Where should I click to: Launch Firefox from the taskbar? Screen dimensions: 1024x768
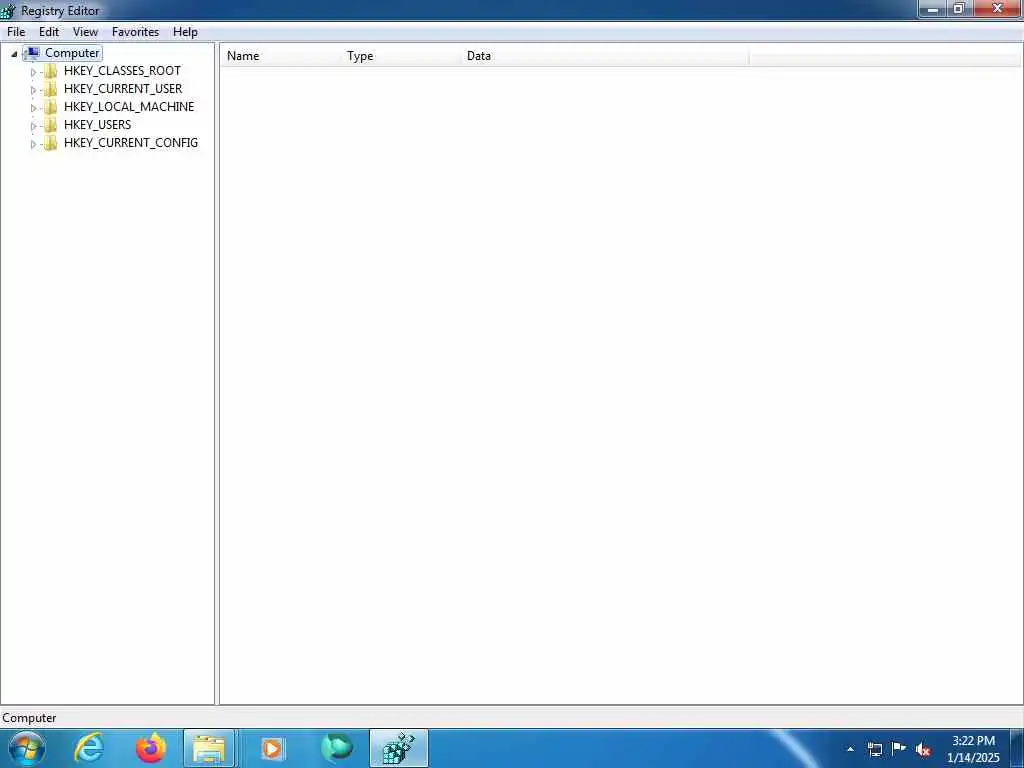point(151,748)
